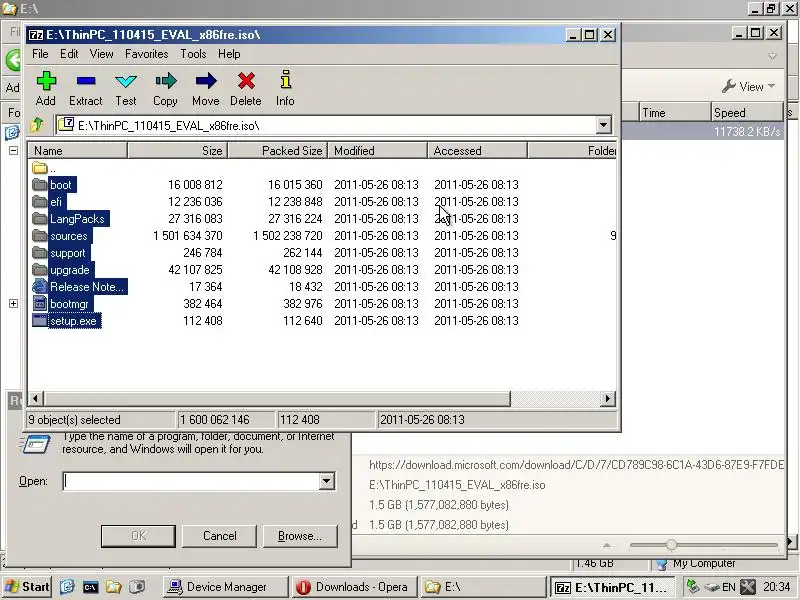Open the Run dialog Open combo dropdown

coord(327,481)
